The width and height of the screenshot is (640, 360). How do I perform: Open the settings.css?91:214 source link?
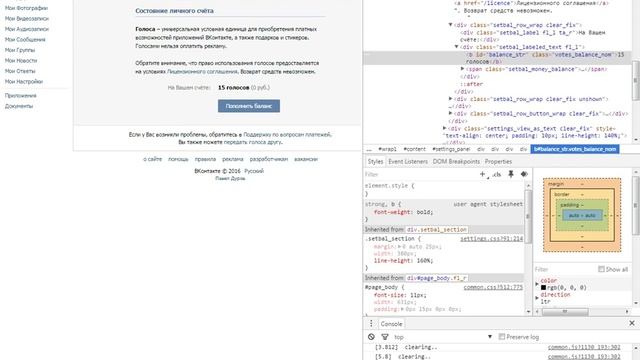pos(491,238)
